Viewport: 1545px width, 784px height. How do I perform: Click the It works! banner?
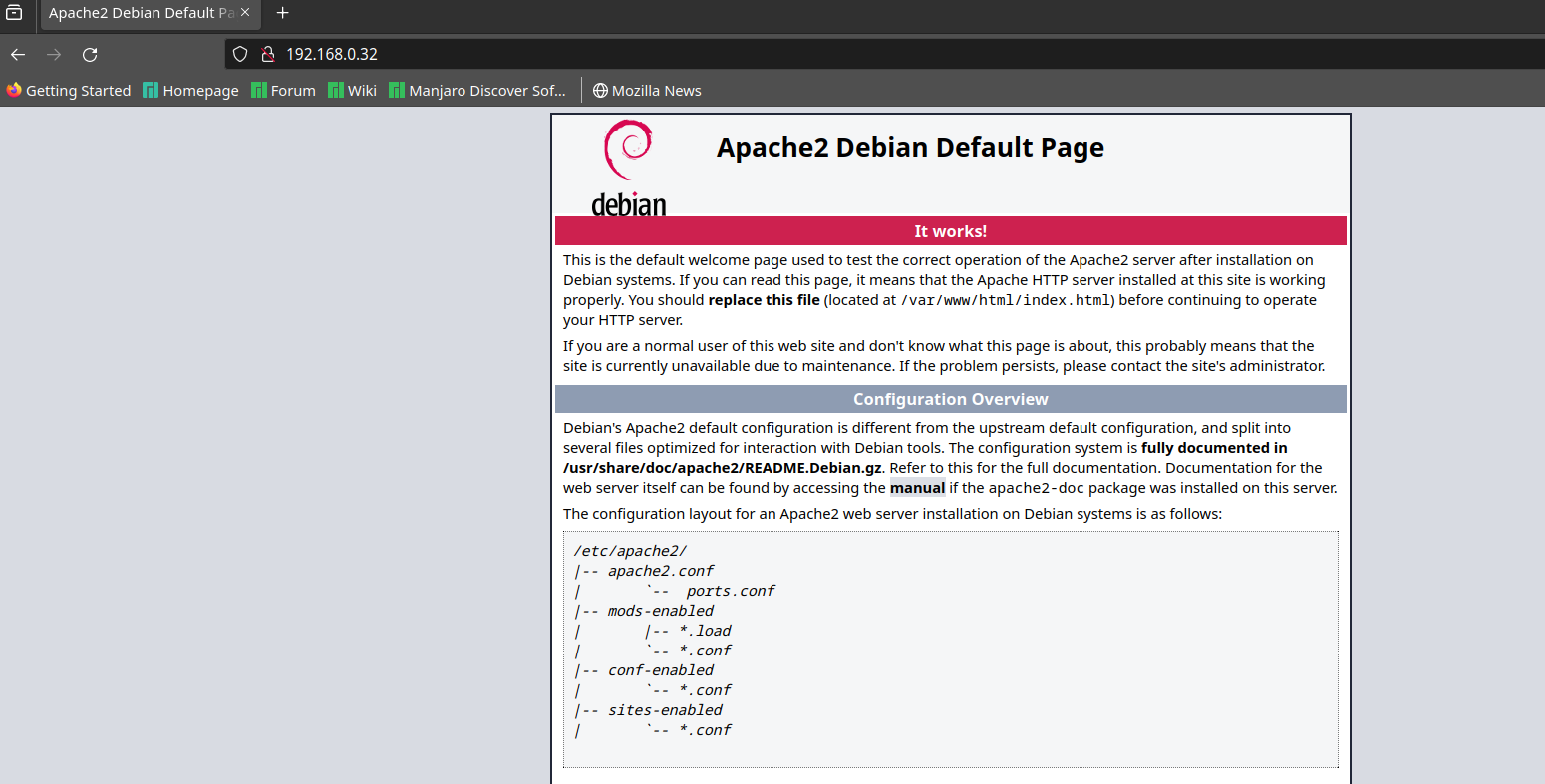(951, 231)
